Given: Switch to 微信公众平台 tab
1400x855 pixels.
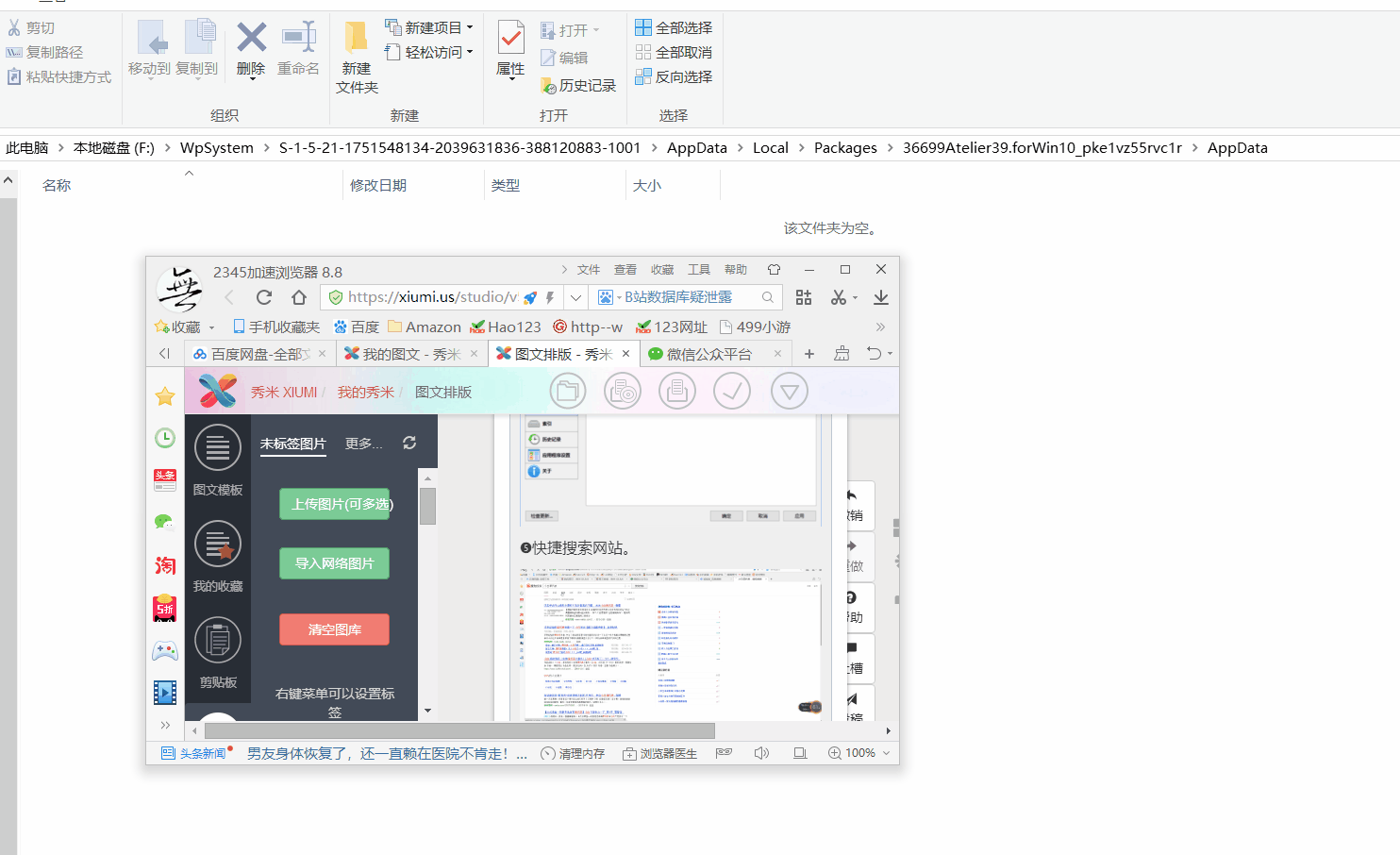Looking at the screenshot, I should [x=700, y=354].
